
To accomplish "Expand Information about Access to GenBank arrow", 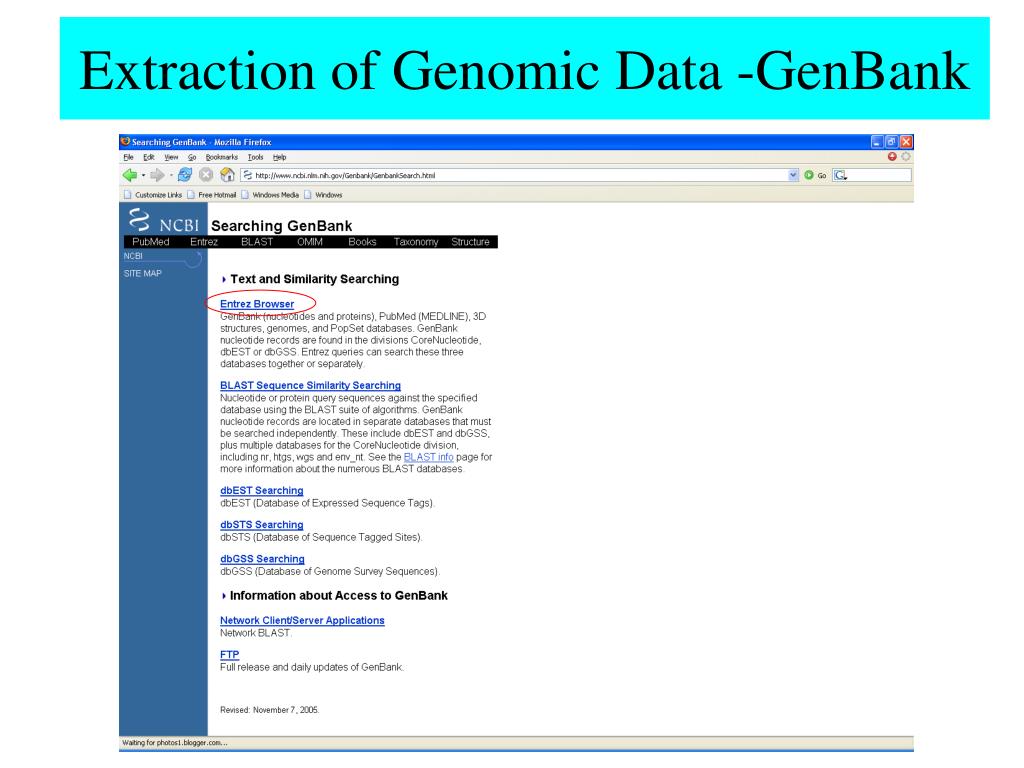I will coord(224,596).
